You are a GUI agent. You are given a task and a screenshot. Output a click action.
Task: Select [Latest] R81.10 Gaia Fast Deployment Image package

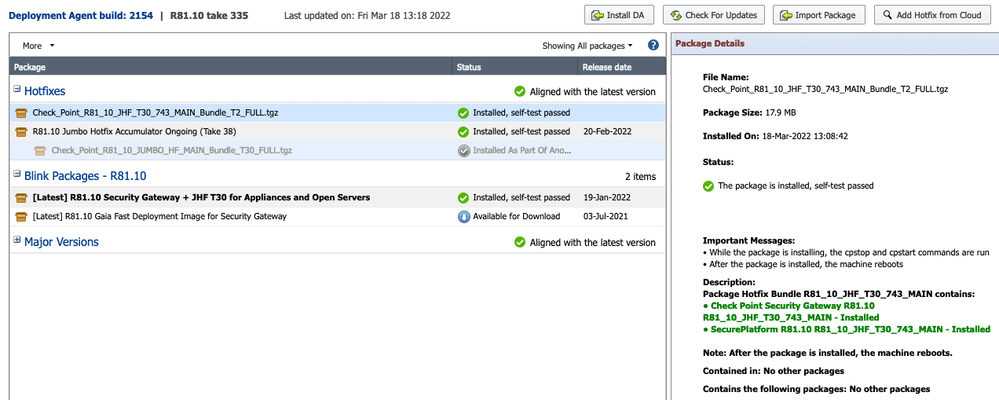pos(338,217)
